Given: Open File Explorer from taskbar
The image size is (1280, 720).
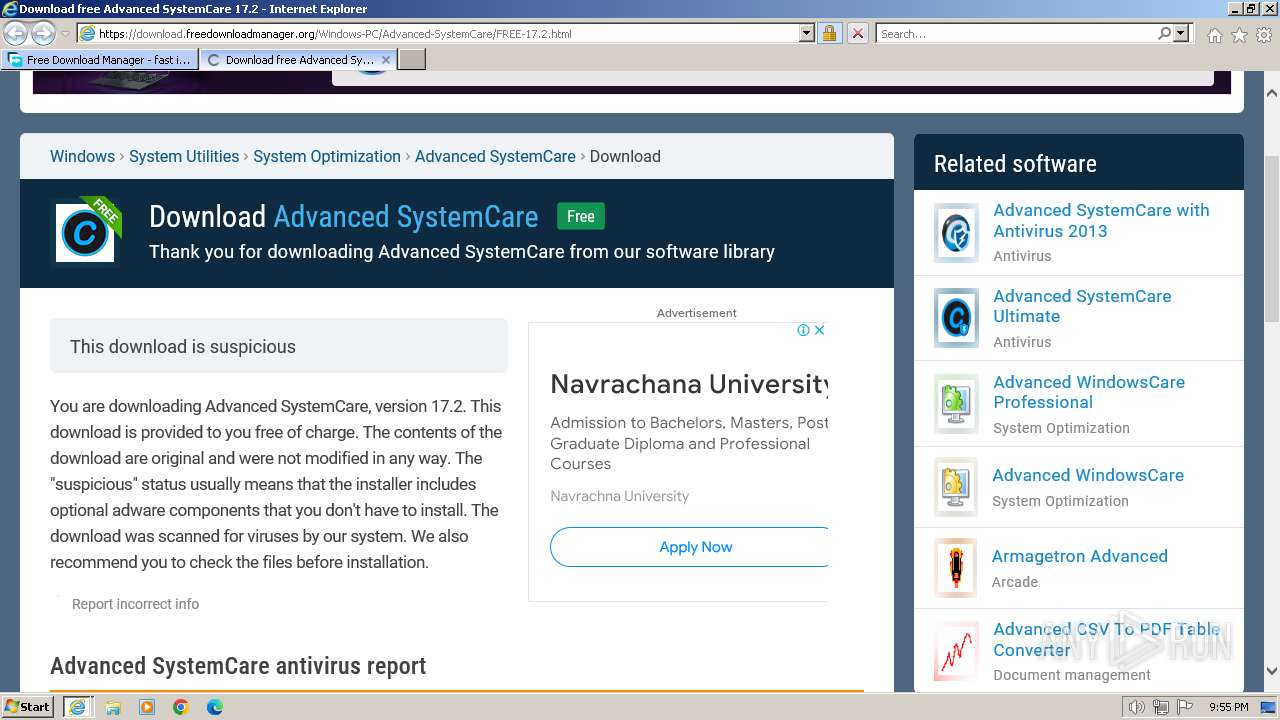Looking at the screenshot, I should click(x=113, y=707).
